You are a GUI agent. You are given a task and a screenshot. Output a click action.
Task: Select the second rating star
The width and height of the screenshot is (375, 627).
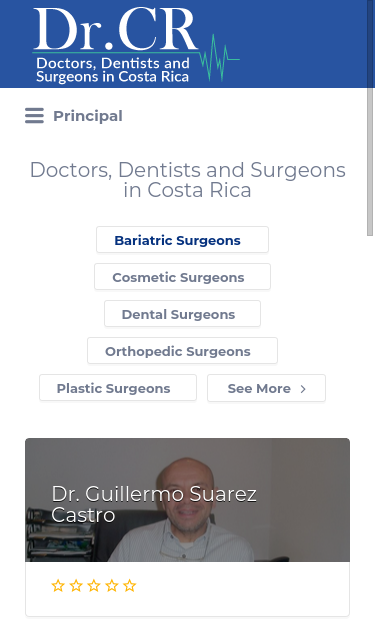(x=76, y=586)
